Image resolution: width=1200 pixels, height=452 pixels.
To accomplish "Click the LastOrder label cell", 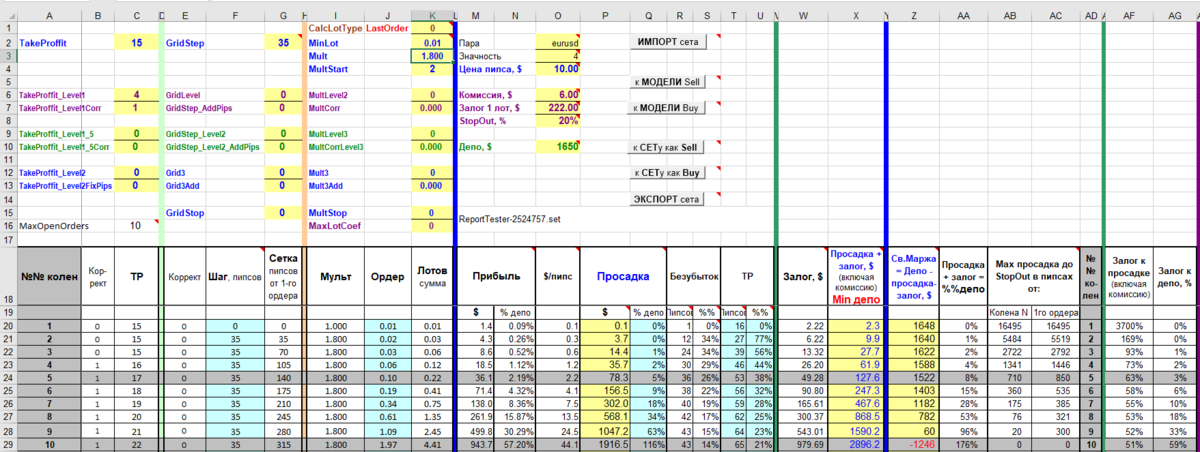I will click(x=387, y=29).
